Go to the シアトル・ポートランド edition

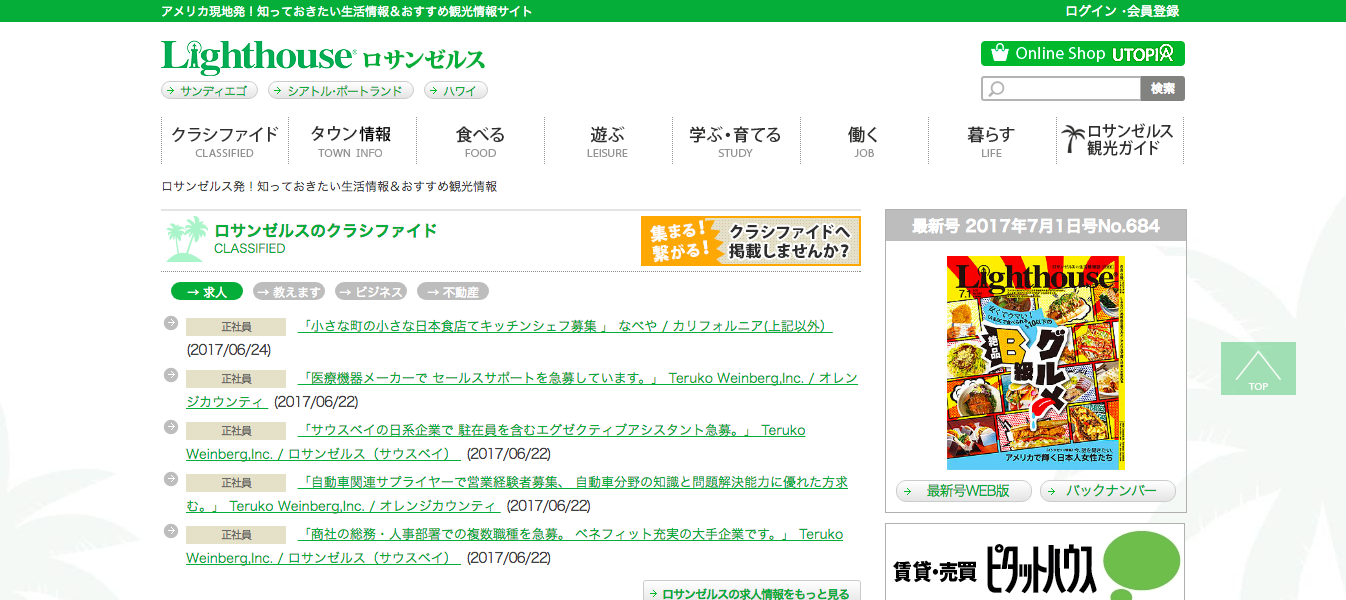(x=341, y=90)
